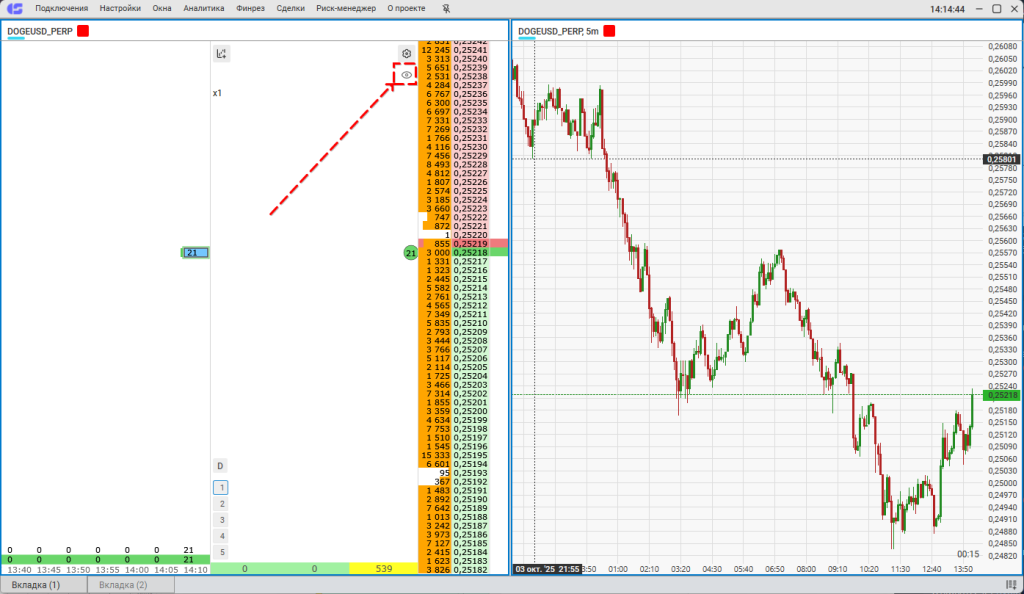The height and width of the screenshot is (594, 1024).
Task: Switch to Вкладка (2) tab
Action: pyautogui.click(x=125, y=584)
